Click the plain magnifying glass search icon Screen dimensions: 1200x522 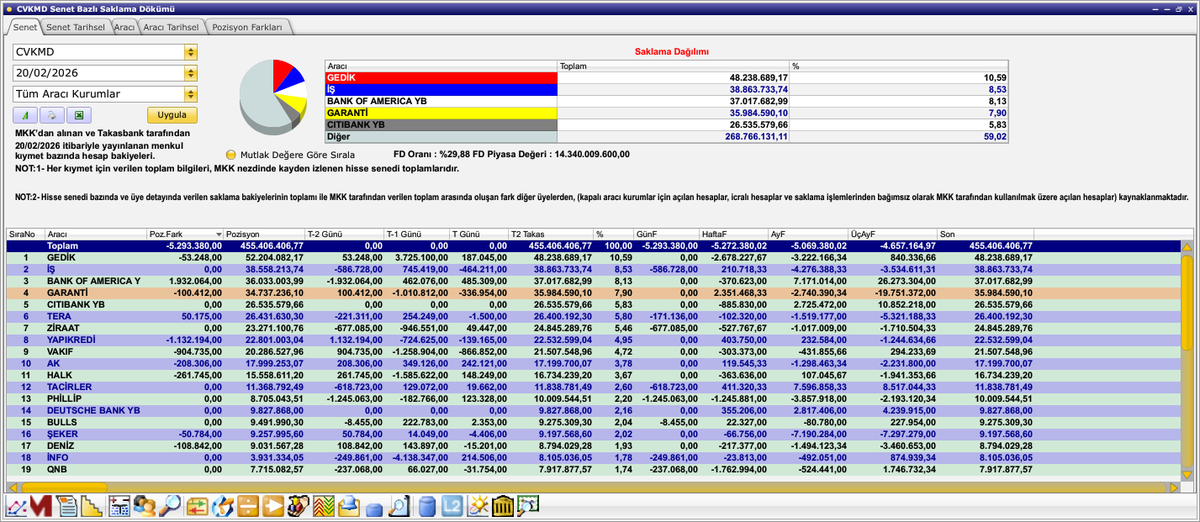[x=170, y=507]
